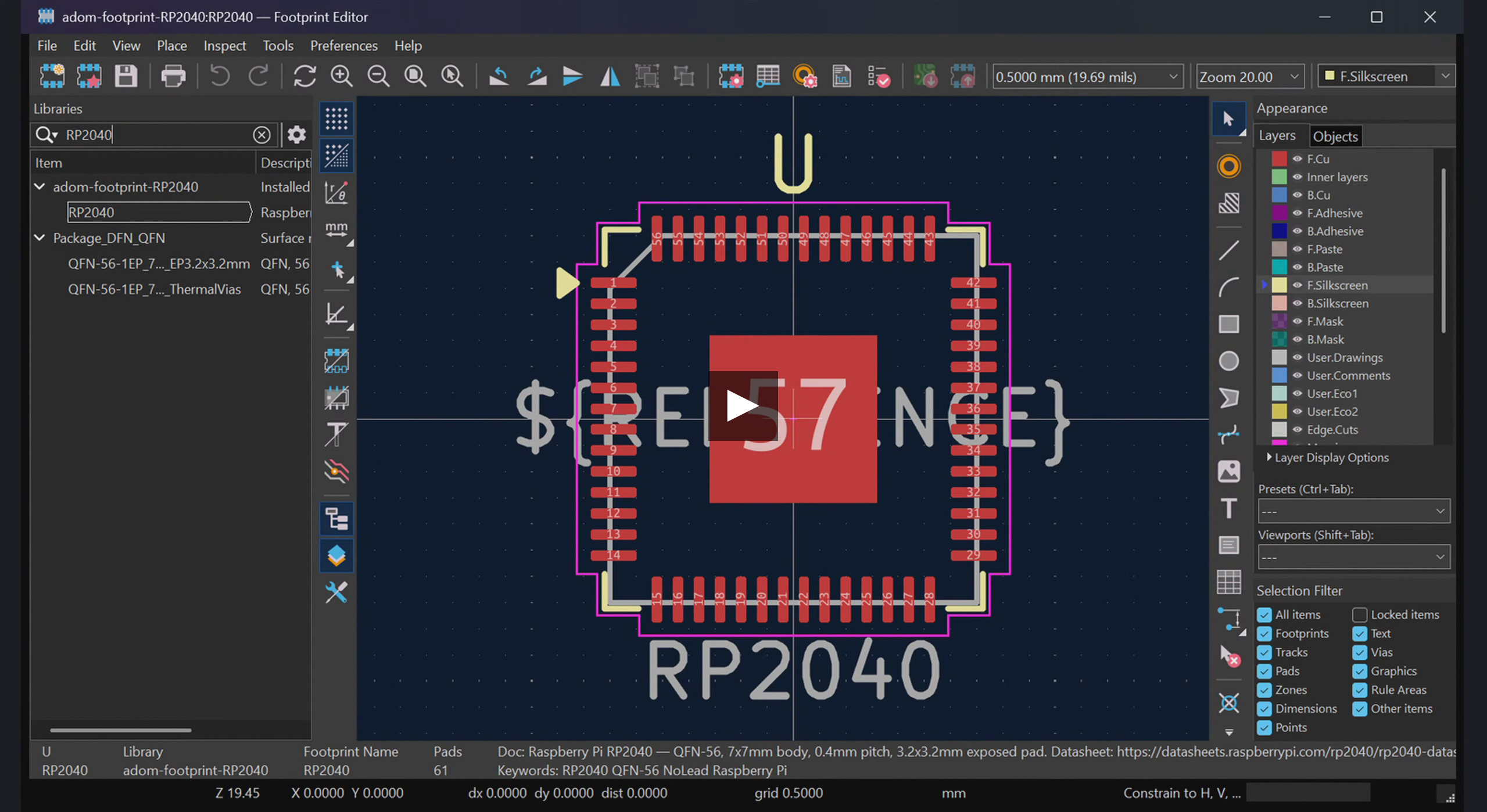
Task: Click the Undo arrow icon
Action: pos(220,76)
